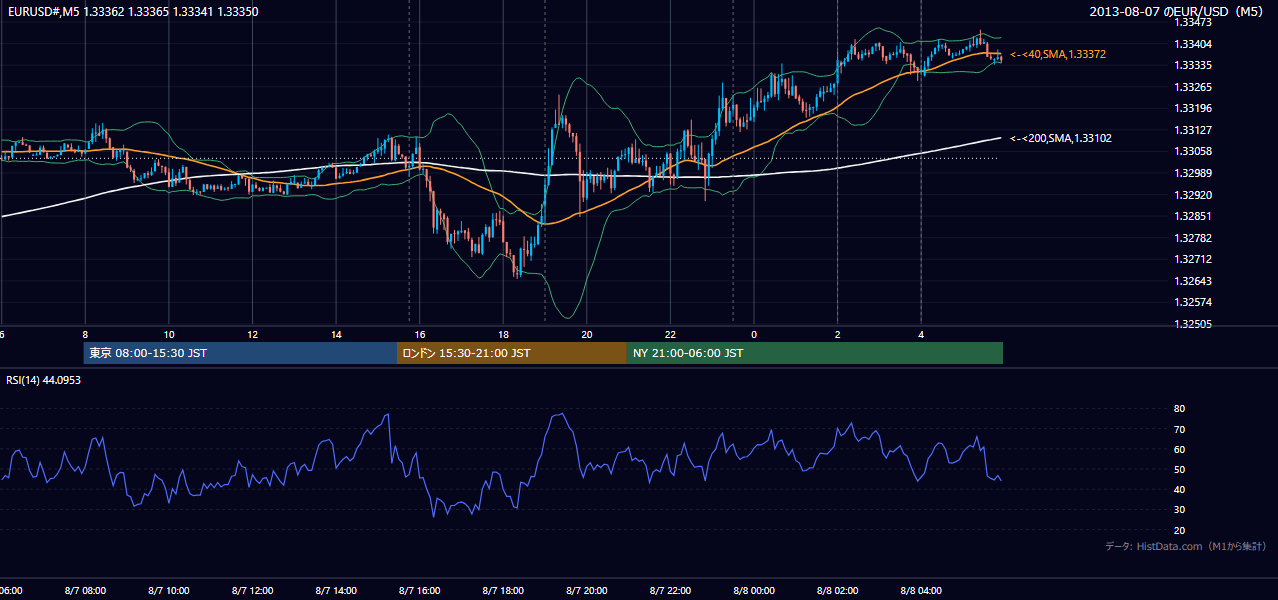This screenshot has width=1278, height=600.
Task: Click RSI scale value 50
Action: [x=1179, y=469]
